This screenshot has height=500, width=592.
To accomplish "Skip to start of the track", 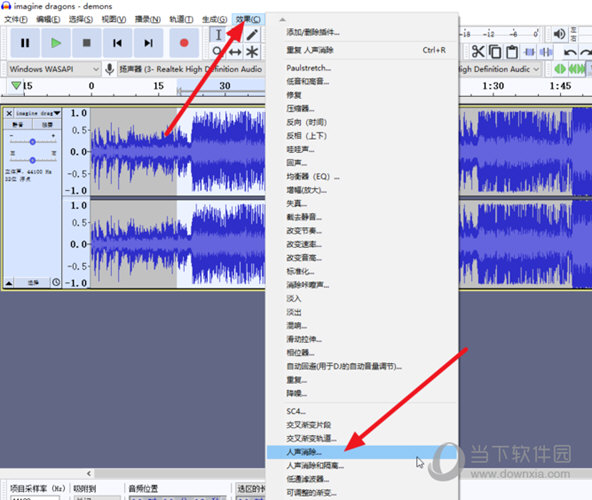I will pos(117,43).
